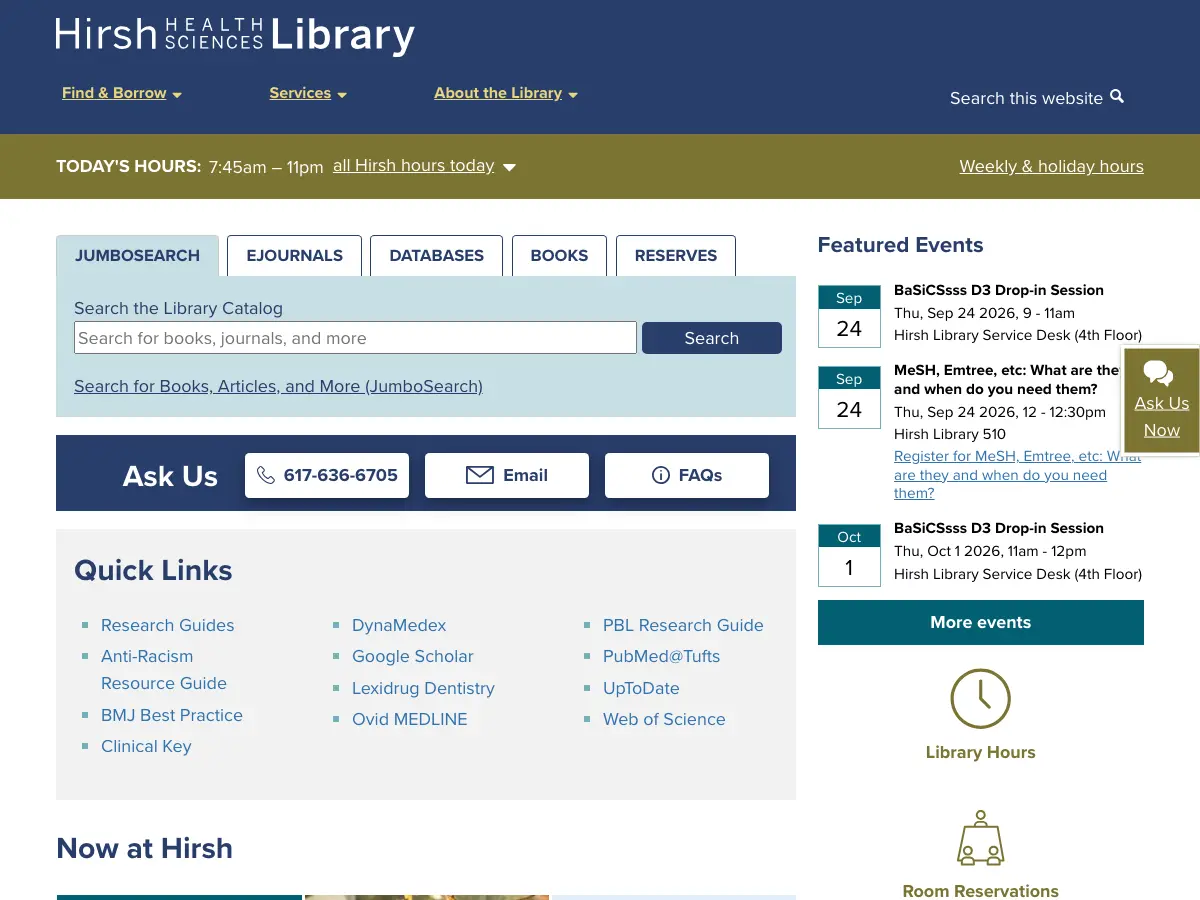Click the phone icon on the 617-636-6705 button

[x=266, y=475]
